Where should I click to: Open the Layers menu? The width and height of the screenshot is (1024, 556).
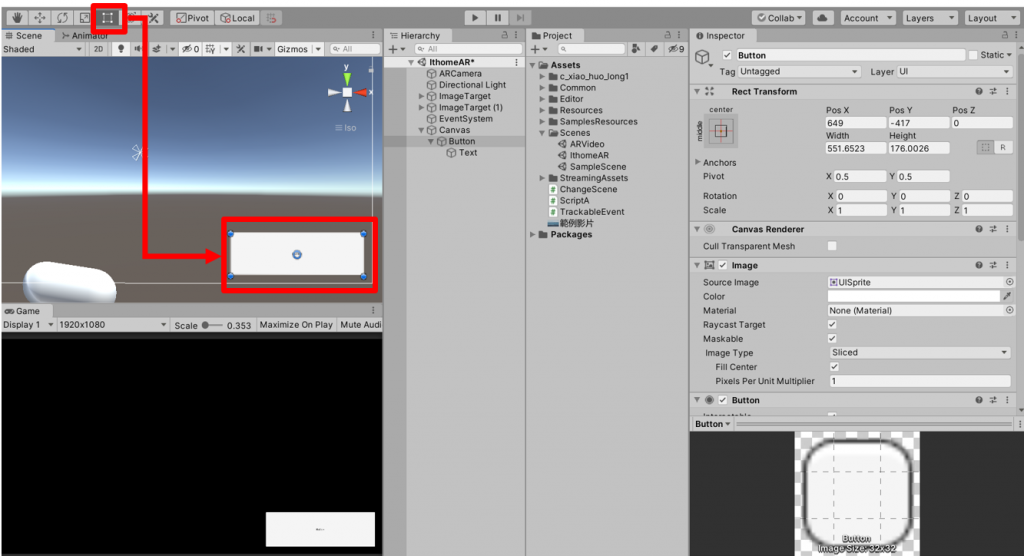click(x=930, y=18)
